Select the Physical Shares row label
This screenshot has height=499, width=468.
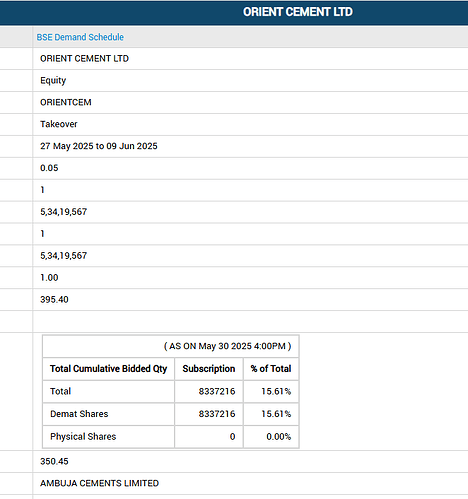pos(83,437)
